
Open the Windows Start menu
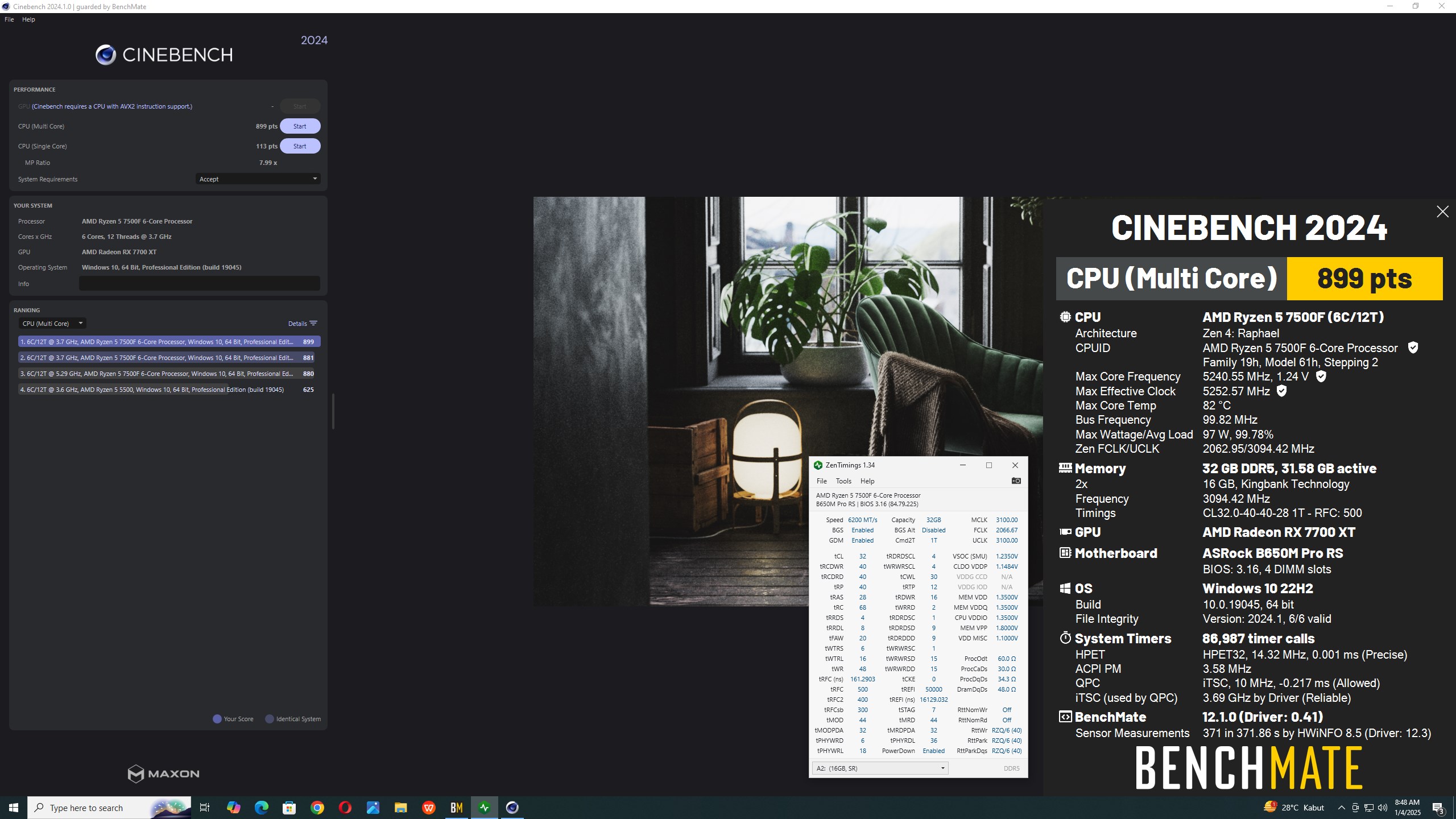14,808
